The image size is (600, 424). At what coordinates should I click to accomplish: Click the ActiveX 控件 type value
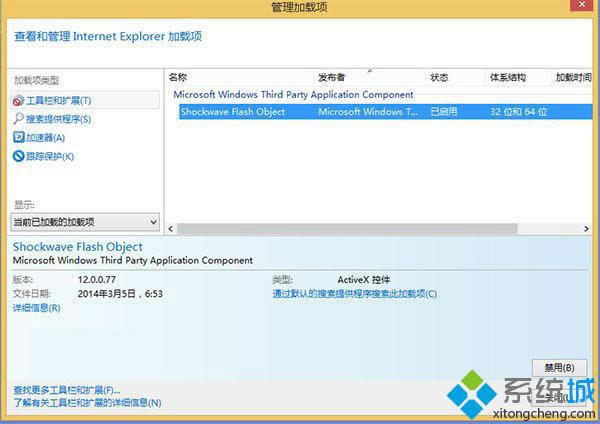[x=364, y=280]
